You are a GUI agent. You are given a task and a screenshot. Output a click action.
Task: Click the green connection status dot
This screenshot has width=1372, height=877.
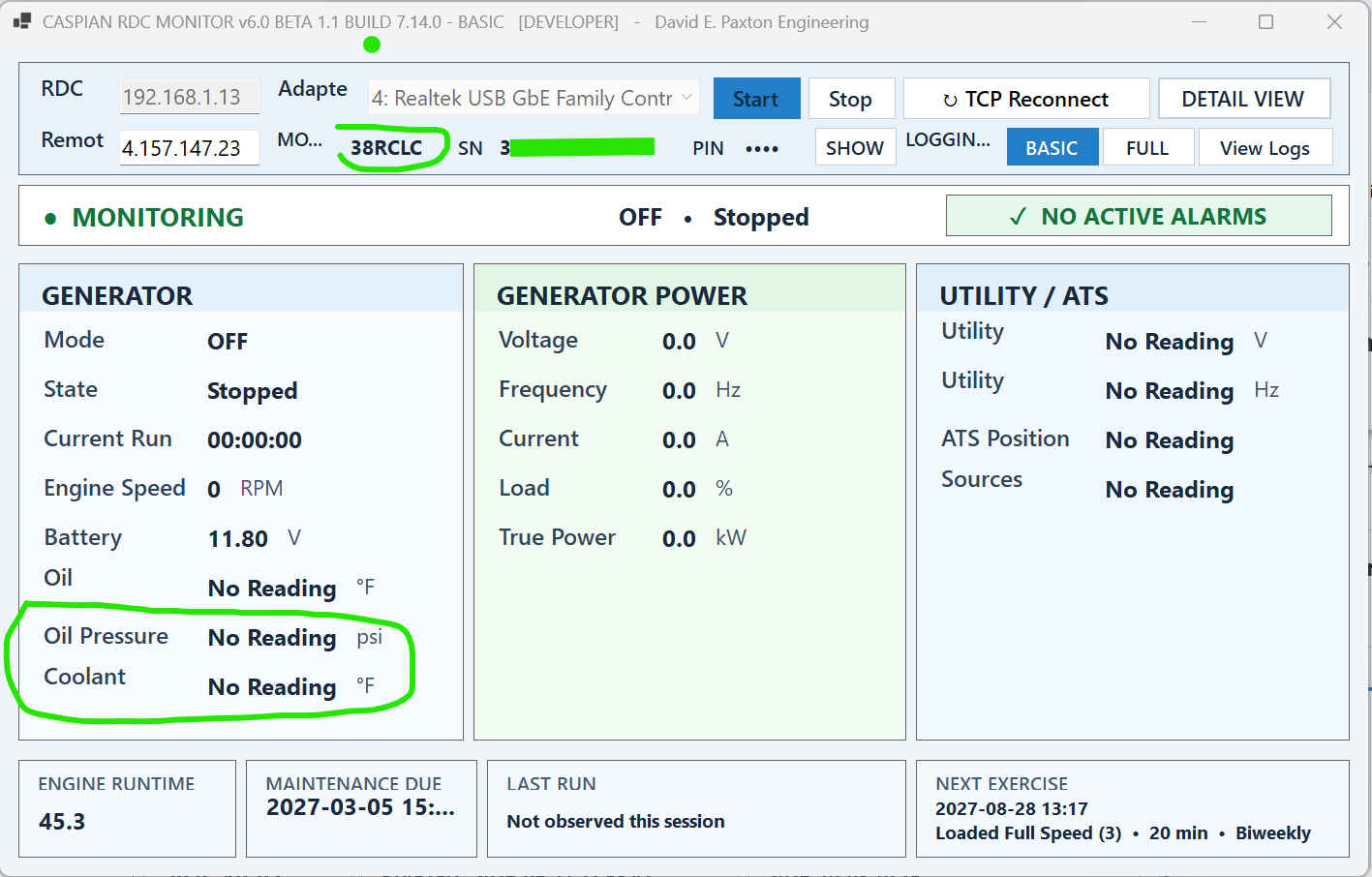pos(372,45)
